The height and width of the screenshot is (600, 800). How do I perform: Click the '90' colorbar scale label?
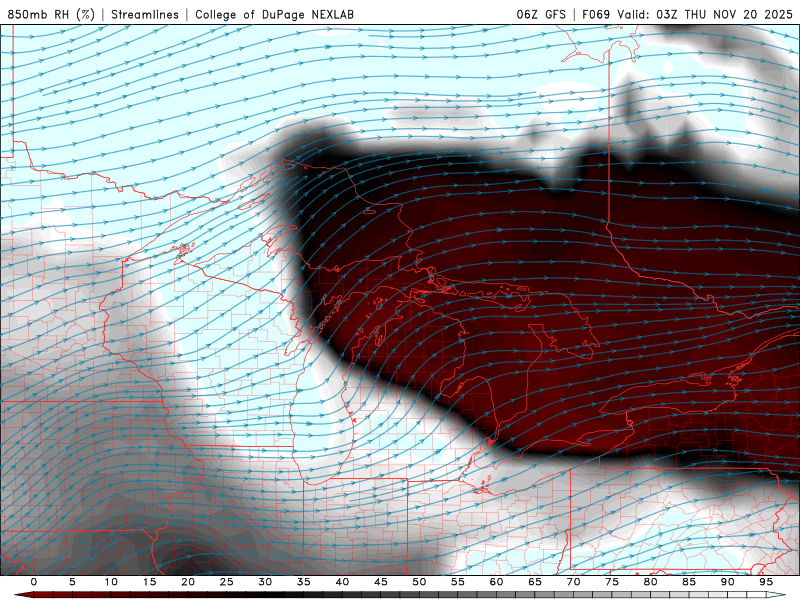pos(728,582)
